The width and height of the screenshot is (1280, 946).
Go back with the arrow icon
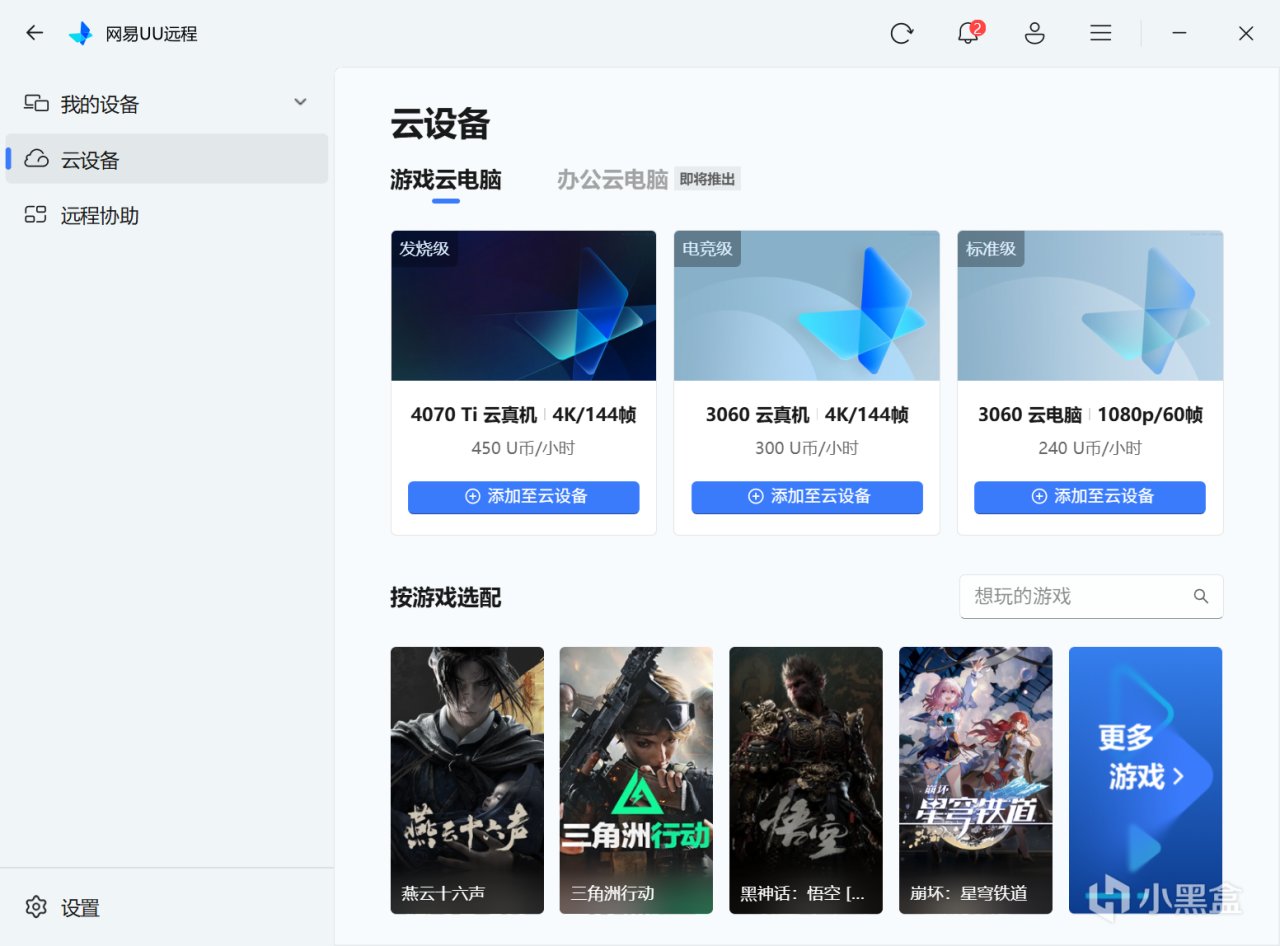(35, 33)
